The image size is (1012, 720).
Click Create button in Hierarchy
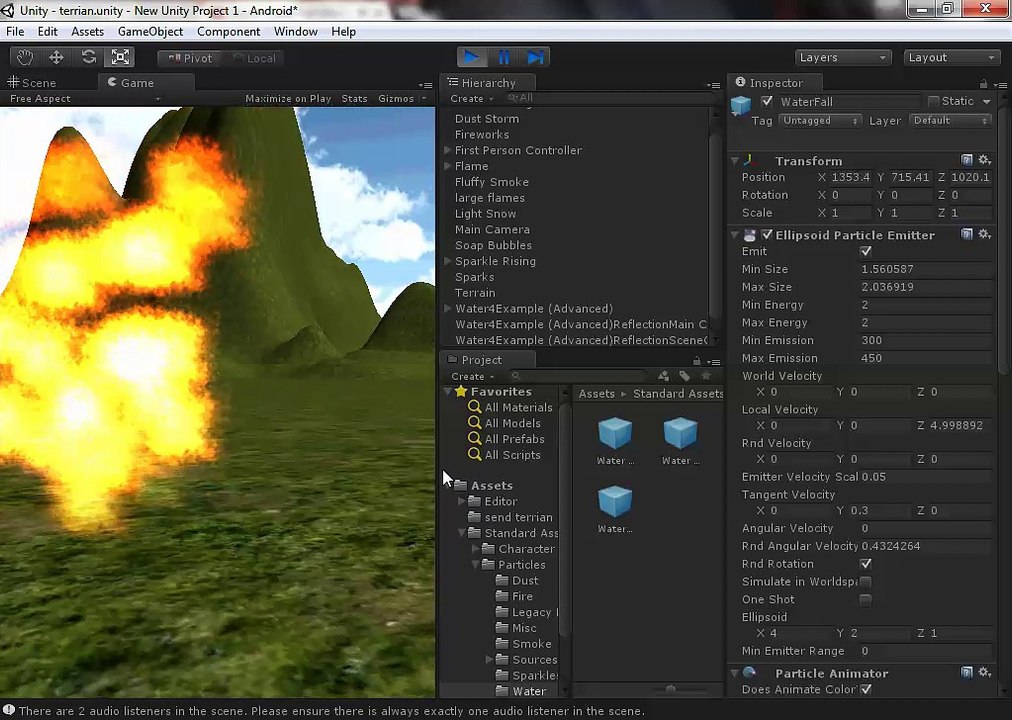point(471,99)
